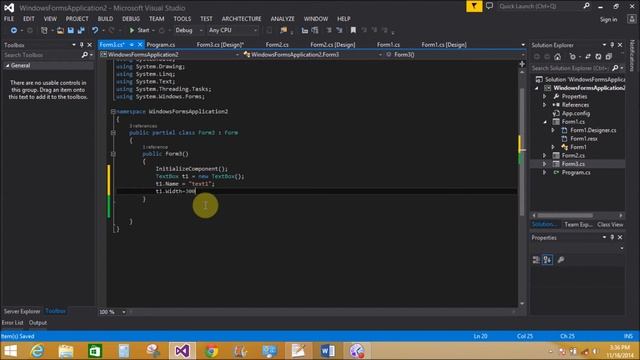Click the Navigate Backward toolbar icon

pyautogui.click(x=13, y=30)
